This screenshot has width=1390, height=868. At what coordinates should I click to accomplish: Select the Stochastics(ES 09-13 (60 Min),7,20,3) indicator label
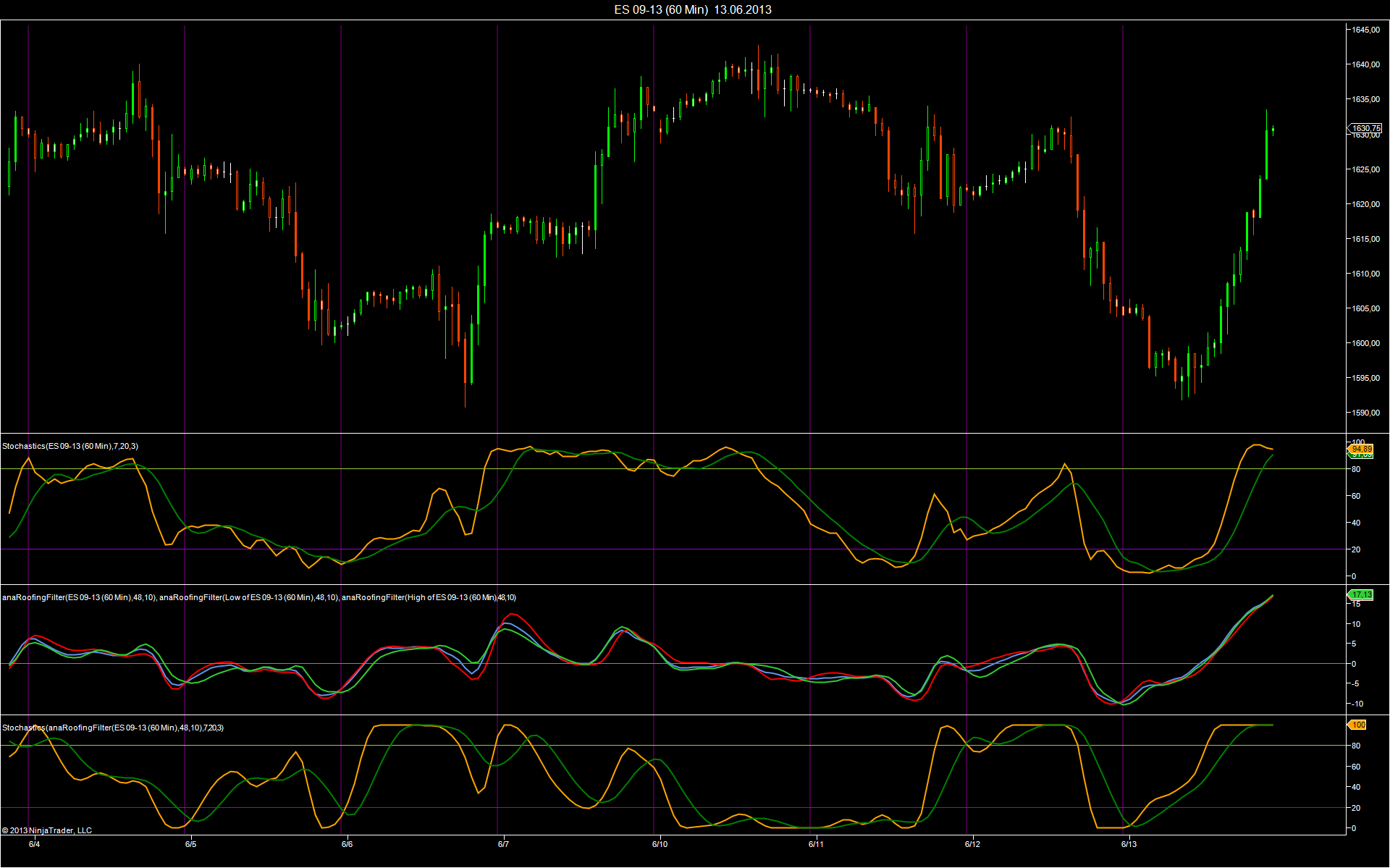pyautogui.click(x=70, y=446)
